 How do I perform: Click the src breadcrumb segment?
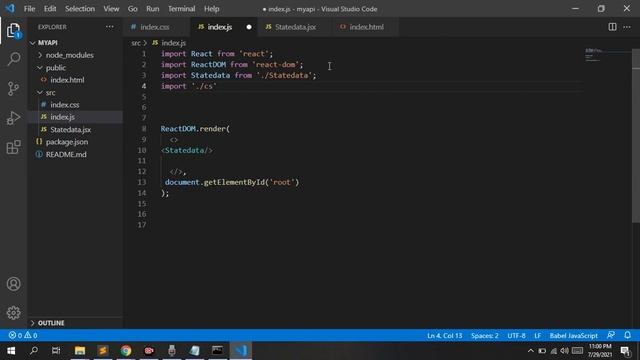point(136,43)
